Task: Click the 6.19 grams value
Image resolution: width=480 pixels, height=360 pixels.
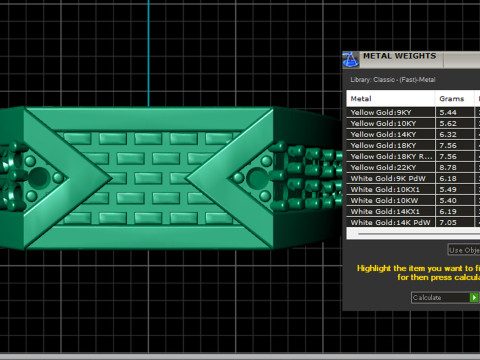Action: [448, 212]
